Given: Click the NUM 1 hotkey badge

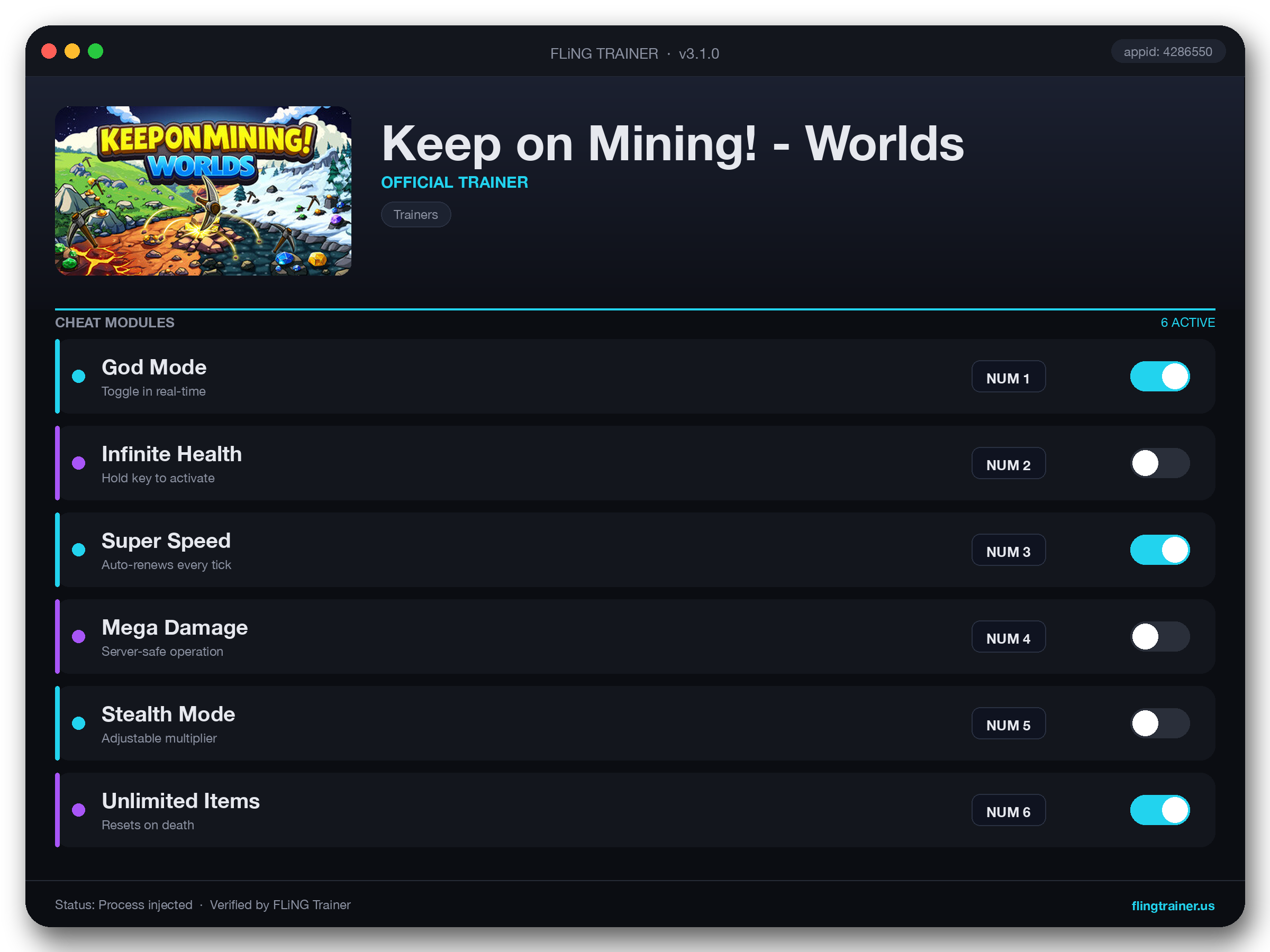Looking at the screenshot, I should (1008, 377).
